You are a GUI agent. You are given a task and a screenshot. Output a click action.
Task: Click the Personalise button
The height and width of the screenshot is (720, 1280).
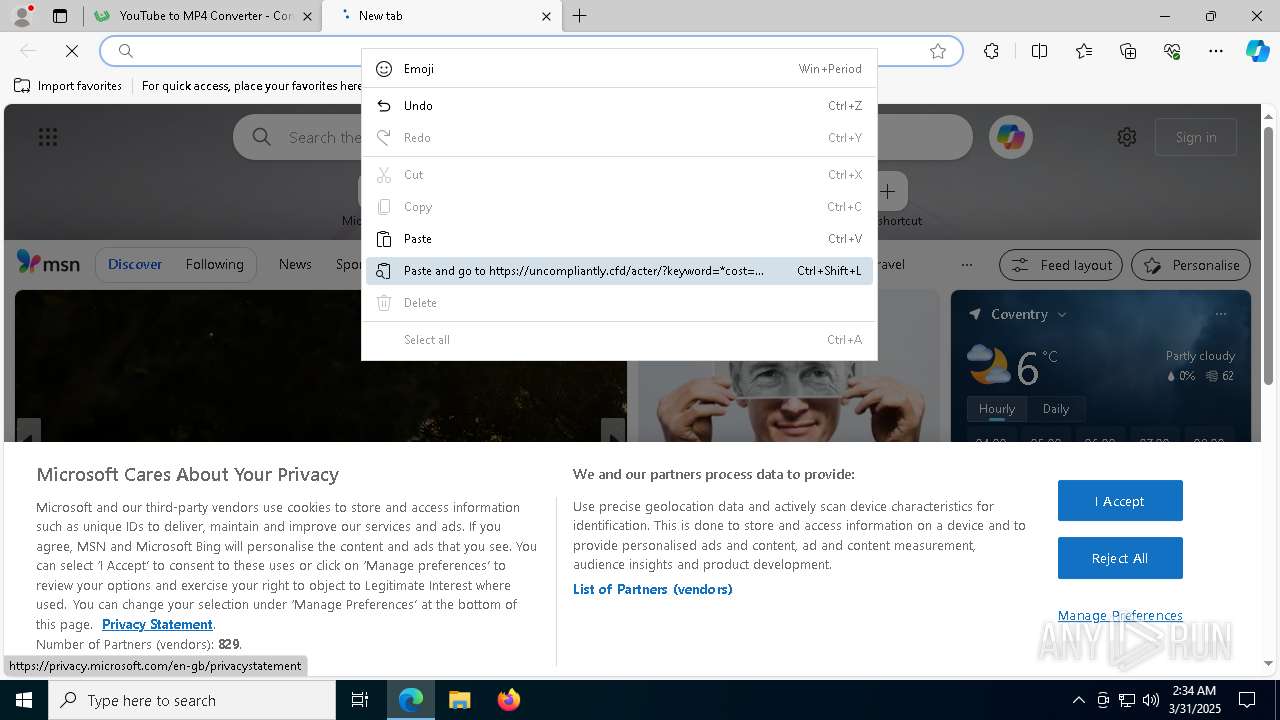coord(1191,265)
